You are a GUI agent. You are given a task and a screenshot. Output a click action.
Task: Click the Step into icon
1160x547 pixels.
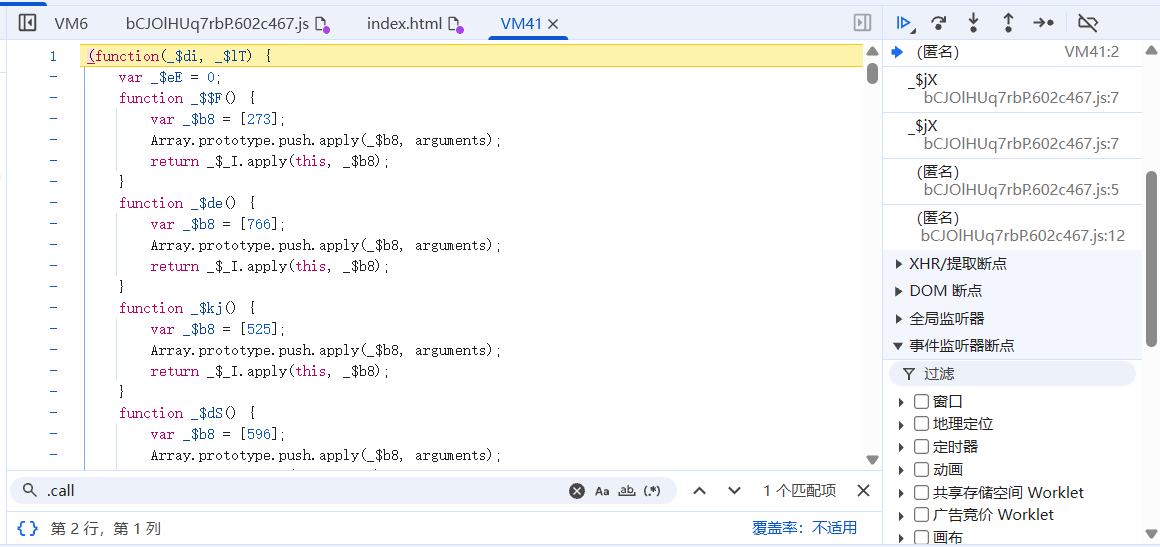click(973, 22)
